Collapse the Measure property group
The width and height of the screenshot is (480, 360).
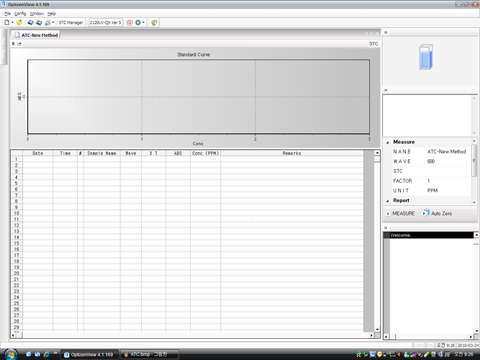coord(388,142)
